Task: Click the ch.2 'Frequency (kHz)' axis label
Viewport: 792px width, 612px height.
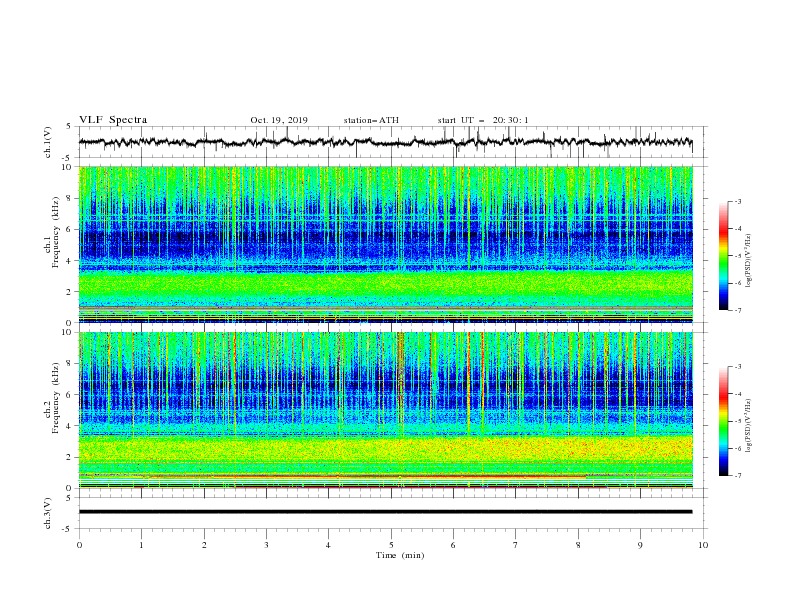Action: [x=56, y=397]
